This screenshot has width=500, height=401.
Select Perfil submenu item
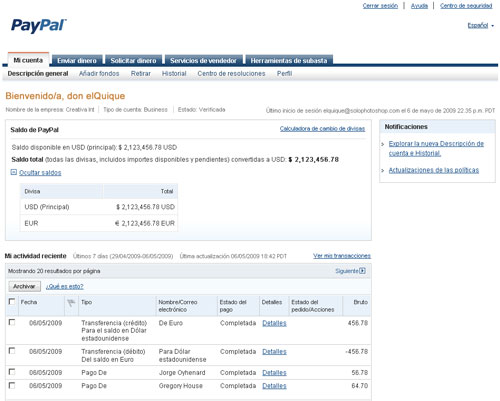click(284, 73)
